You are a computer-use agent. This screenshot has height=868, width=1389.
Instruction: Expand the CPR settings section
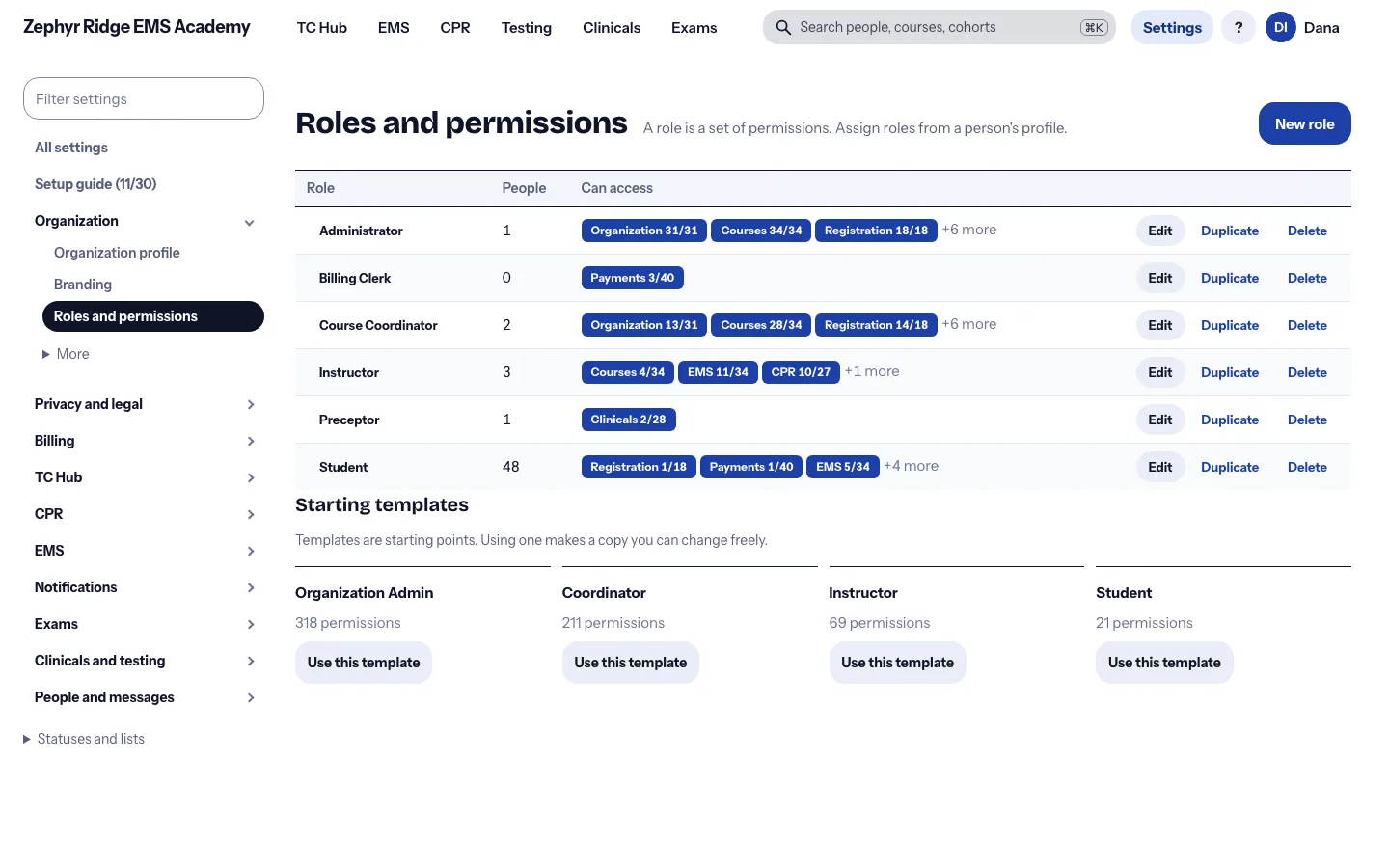pyautogui.click(x=145, y=514)
